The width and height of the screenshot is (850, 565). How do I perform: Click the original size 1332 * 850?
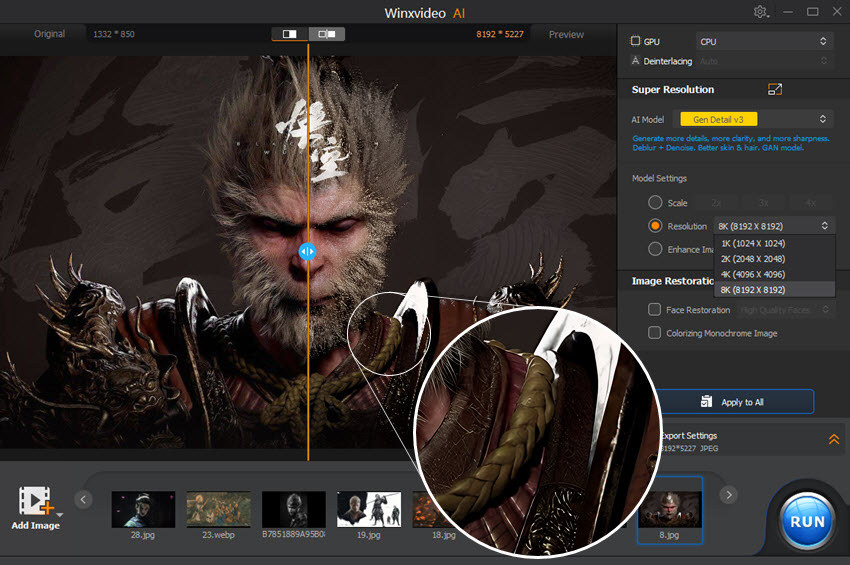114,34
